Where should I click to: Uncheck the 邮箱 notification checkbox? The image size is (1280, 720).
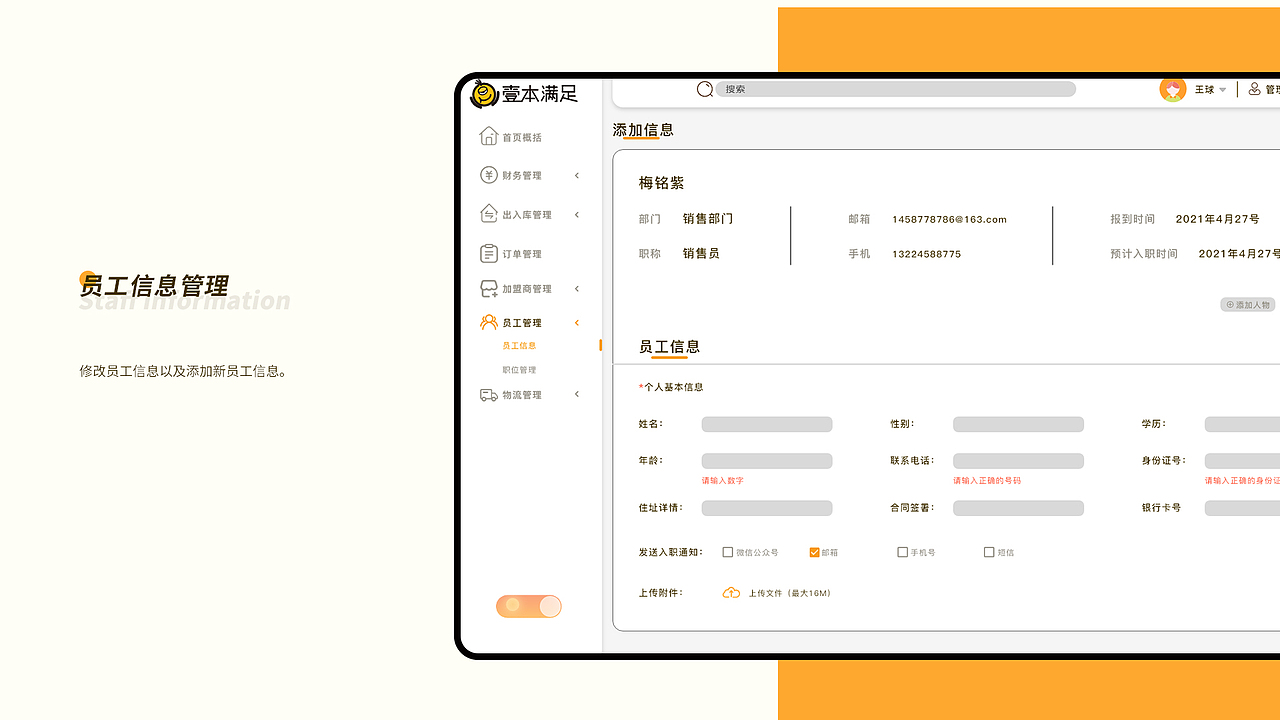point(816,551)
